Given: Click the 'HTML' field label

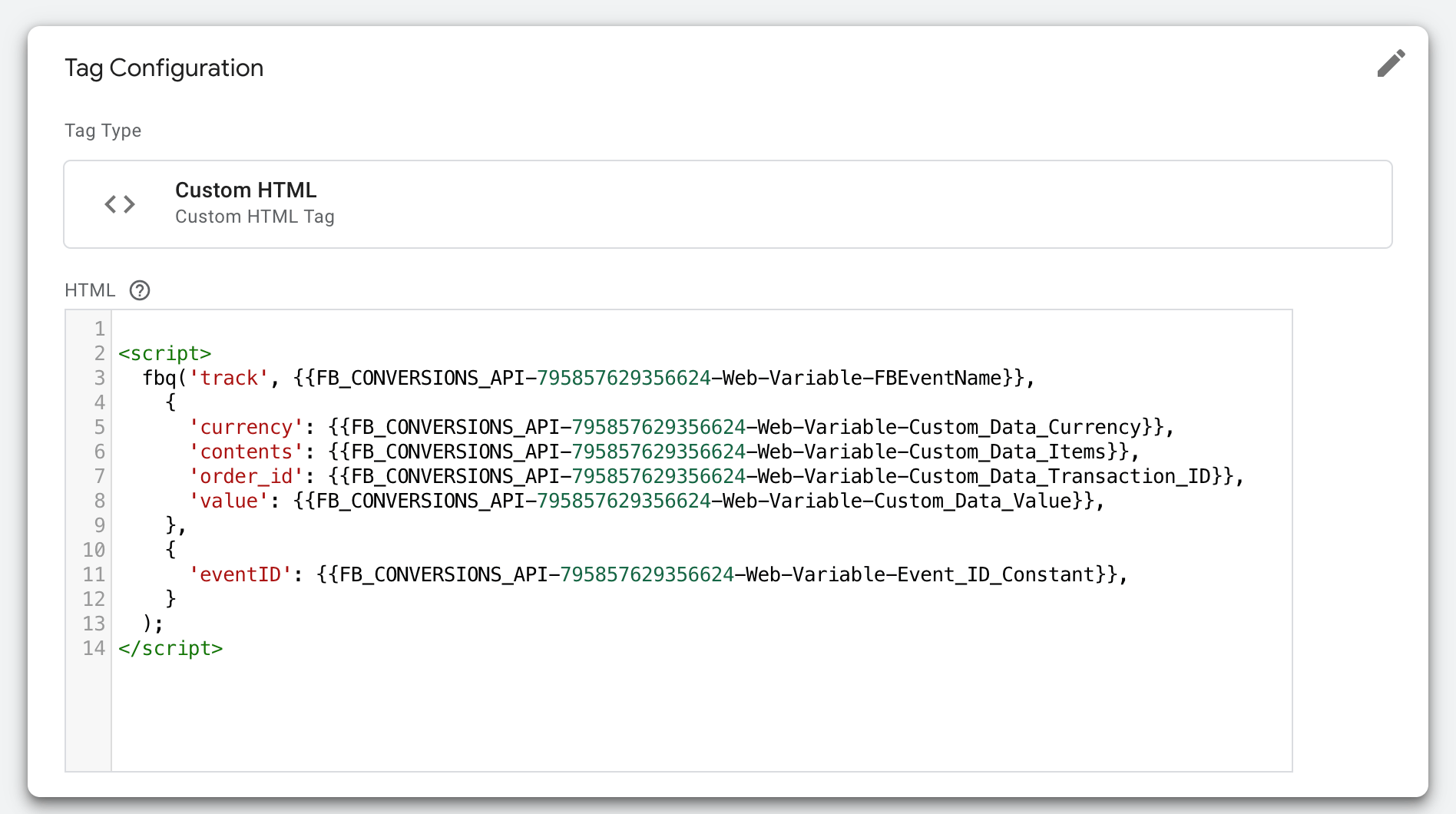Looking at the screenshot, I should pyautogui.click(x=90, y=290).
